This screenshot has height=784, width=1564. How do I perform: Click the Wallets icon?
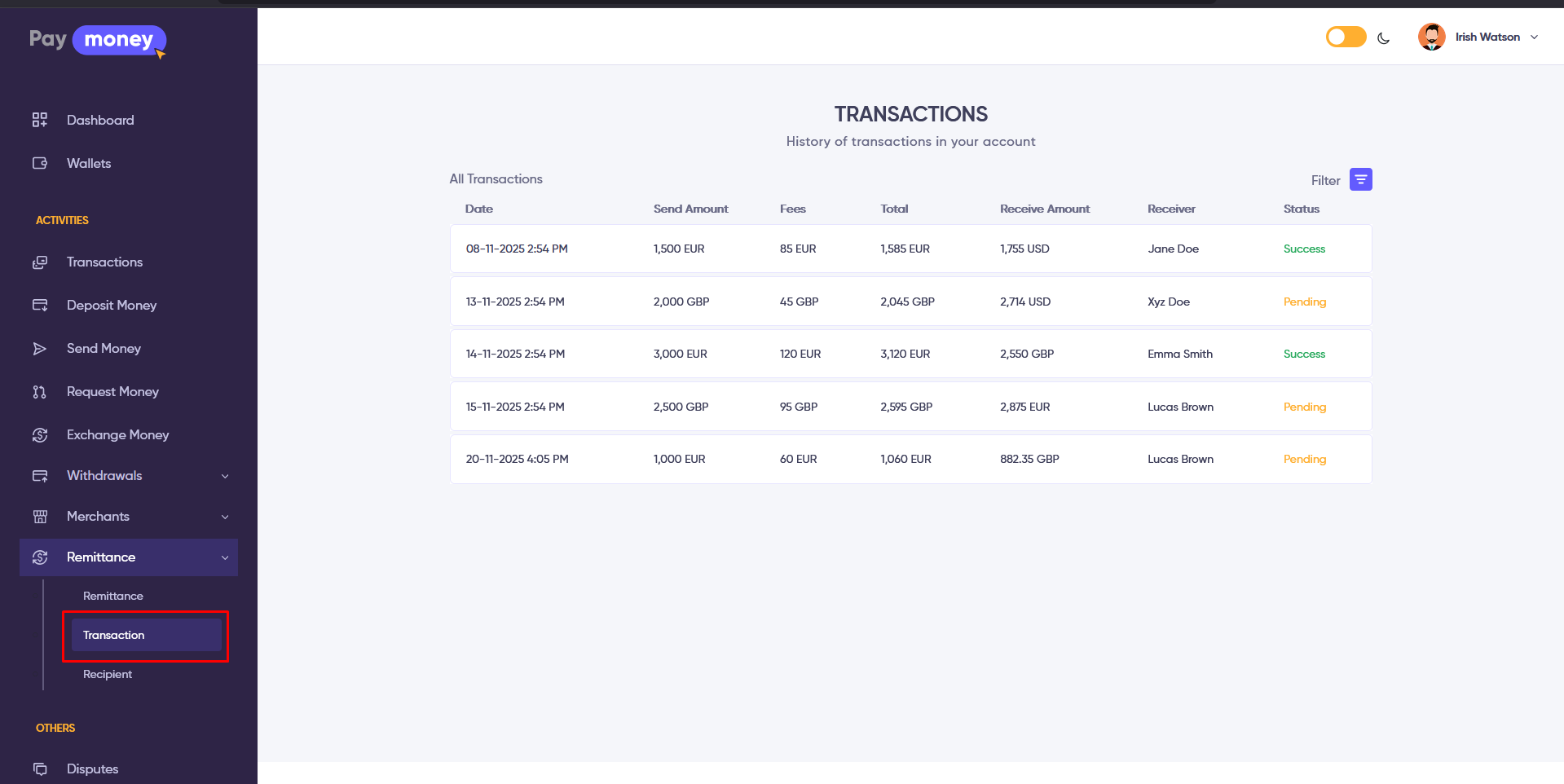[39, 163]
